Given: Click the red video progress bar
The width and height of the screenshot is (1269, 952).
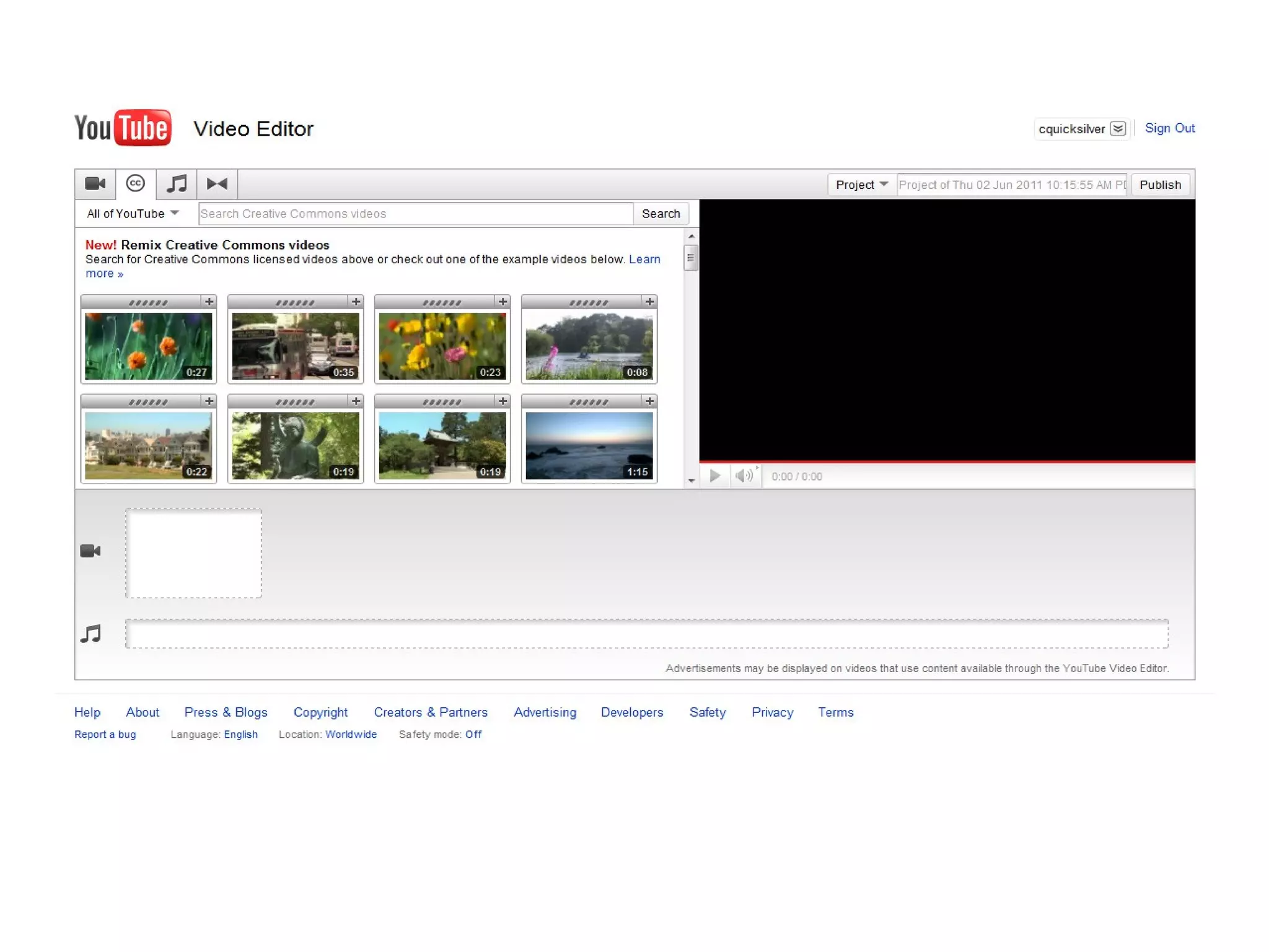Looking at the screenshot, I should pyautogui.click(x=947, y=461).
